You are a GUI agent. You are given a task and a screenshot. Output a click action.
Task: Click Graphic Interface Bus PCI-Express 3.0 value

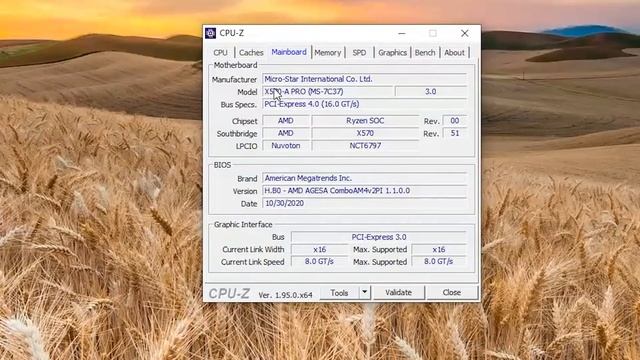point(379,237)
